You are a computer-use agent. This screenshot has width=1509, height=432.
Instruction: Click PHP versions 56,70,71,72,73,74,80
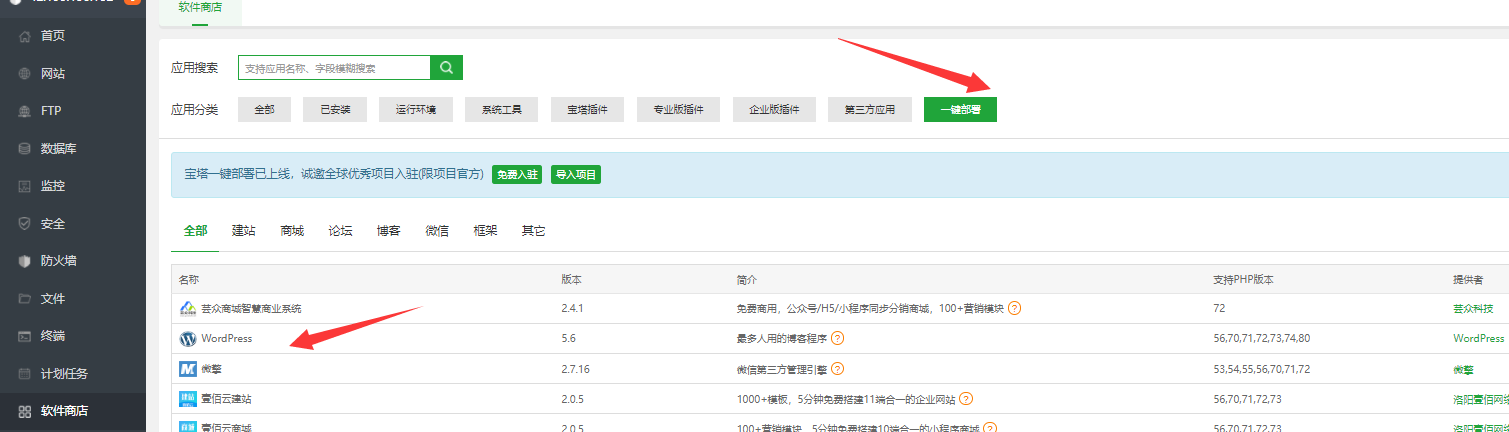pos(1261,339)
